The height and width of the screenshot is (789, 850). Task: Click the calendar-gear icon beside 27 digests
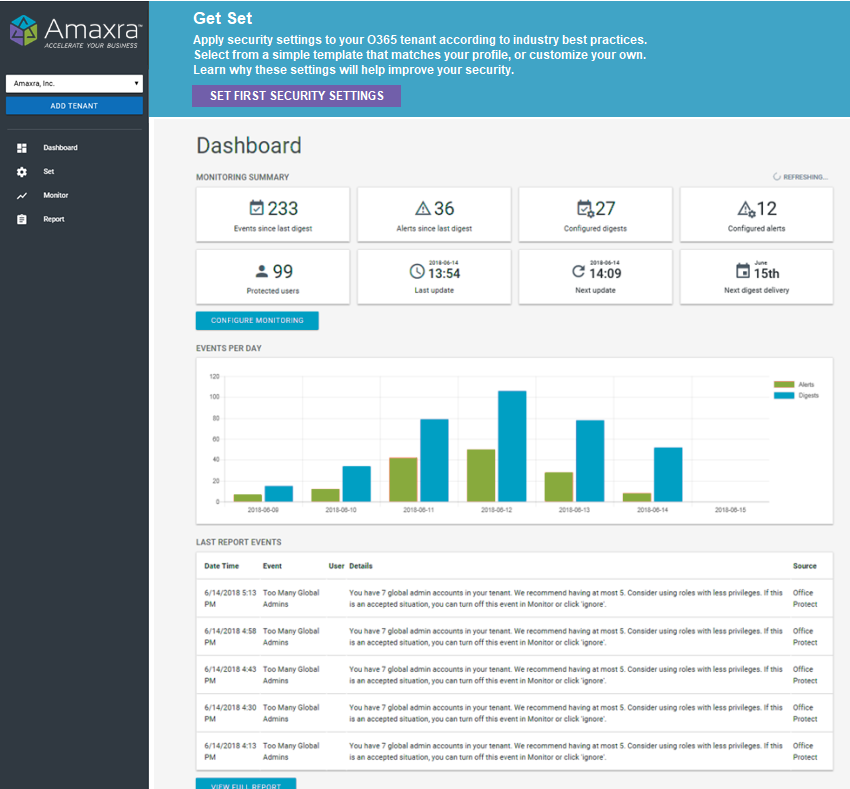[585, 208]
